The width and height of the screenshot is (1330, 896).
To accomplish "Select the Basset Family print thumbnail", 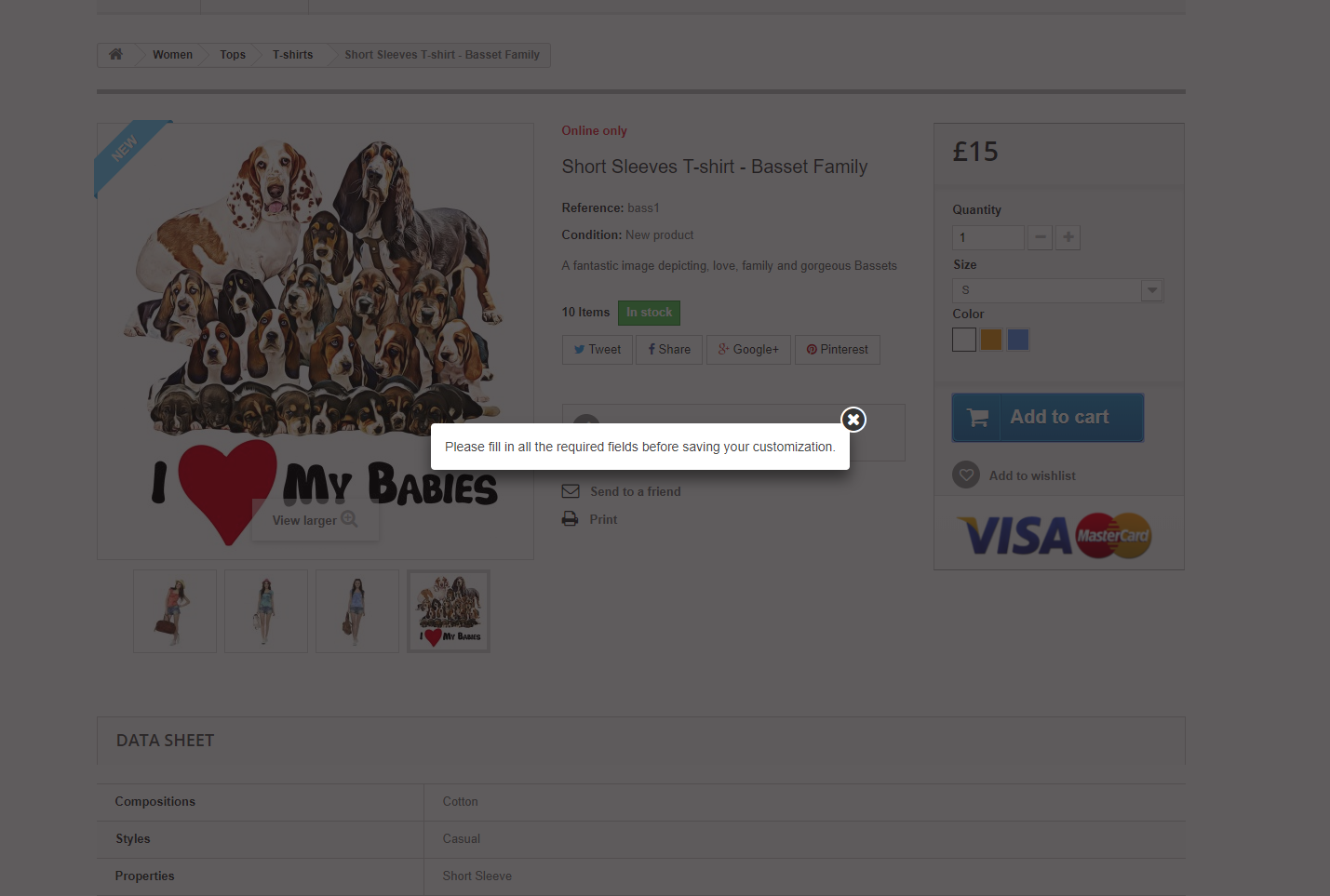I will (x=449, y=611).
